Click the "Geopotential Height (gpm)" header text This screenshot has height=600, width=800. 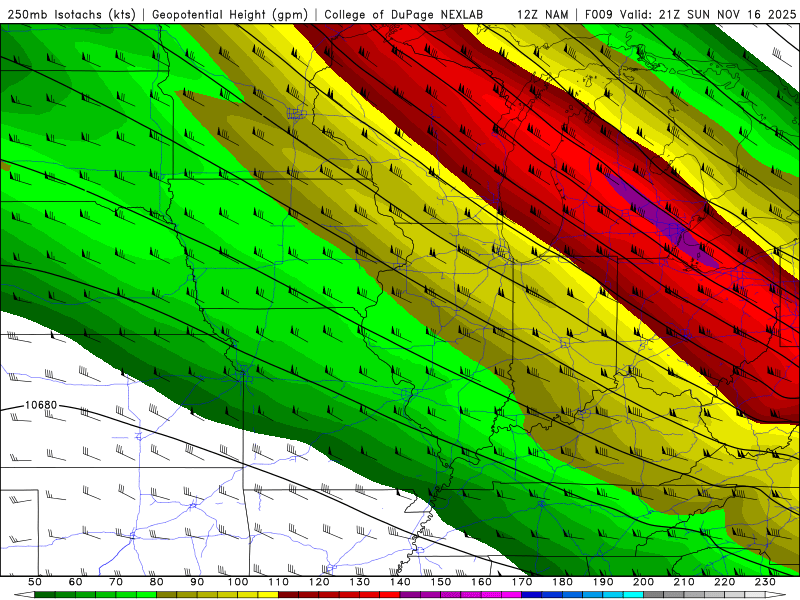point(230,15)
